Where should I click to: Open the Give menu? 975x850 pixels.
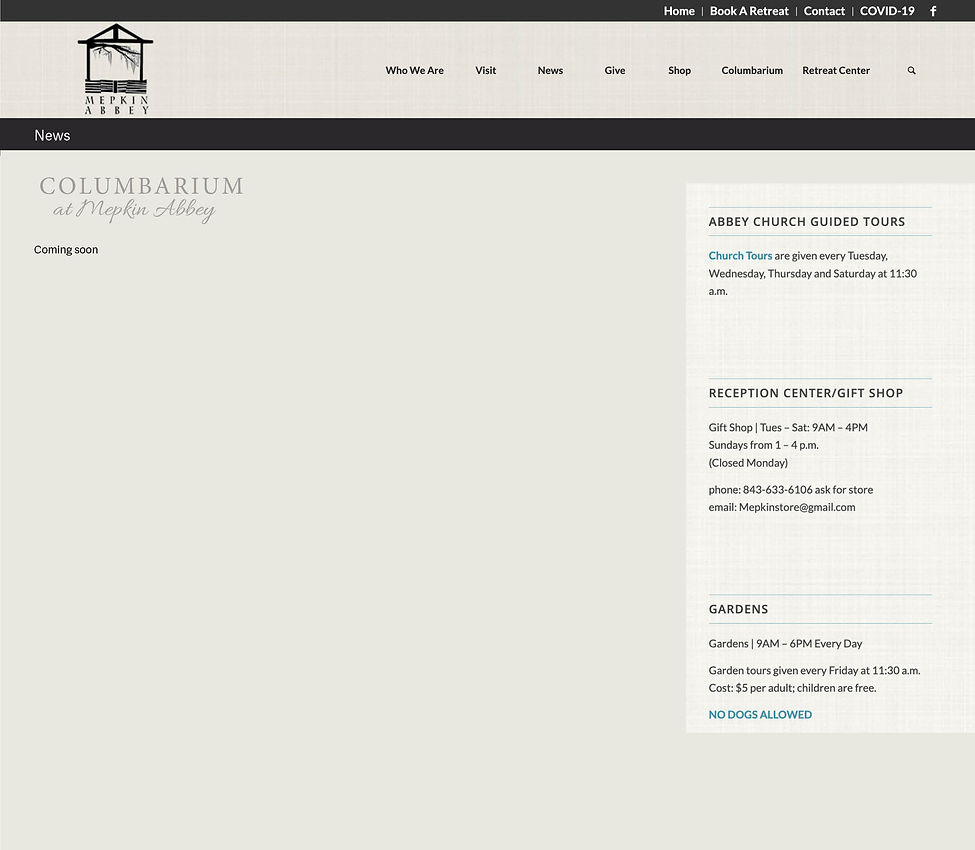[x=614, y=70]
